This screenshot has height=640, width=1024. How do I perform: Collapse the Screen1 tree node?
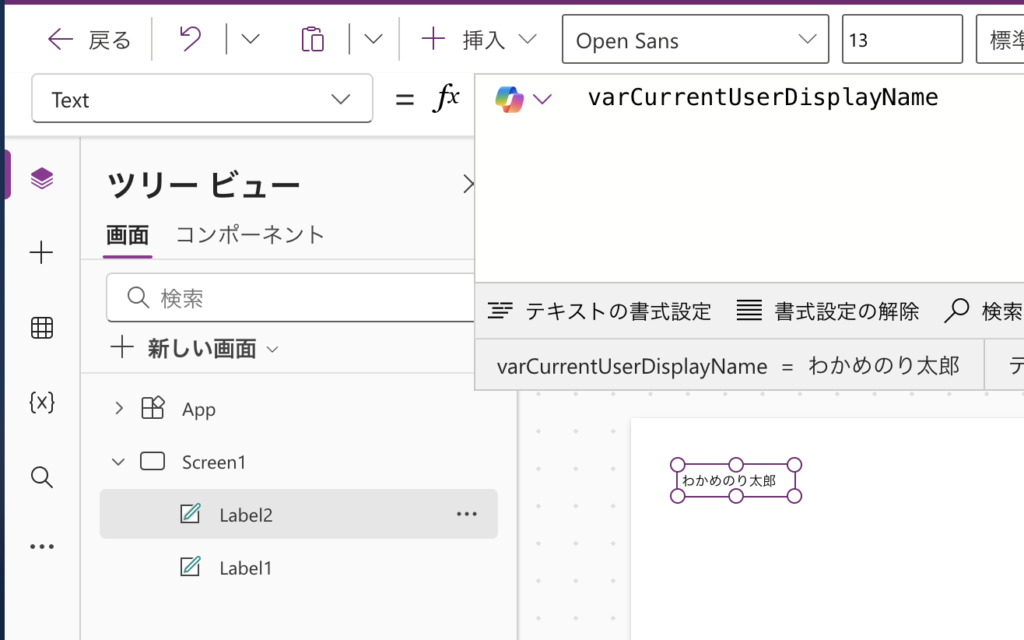[119, 462]
